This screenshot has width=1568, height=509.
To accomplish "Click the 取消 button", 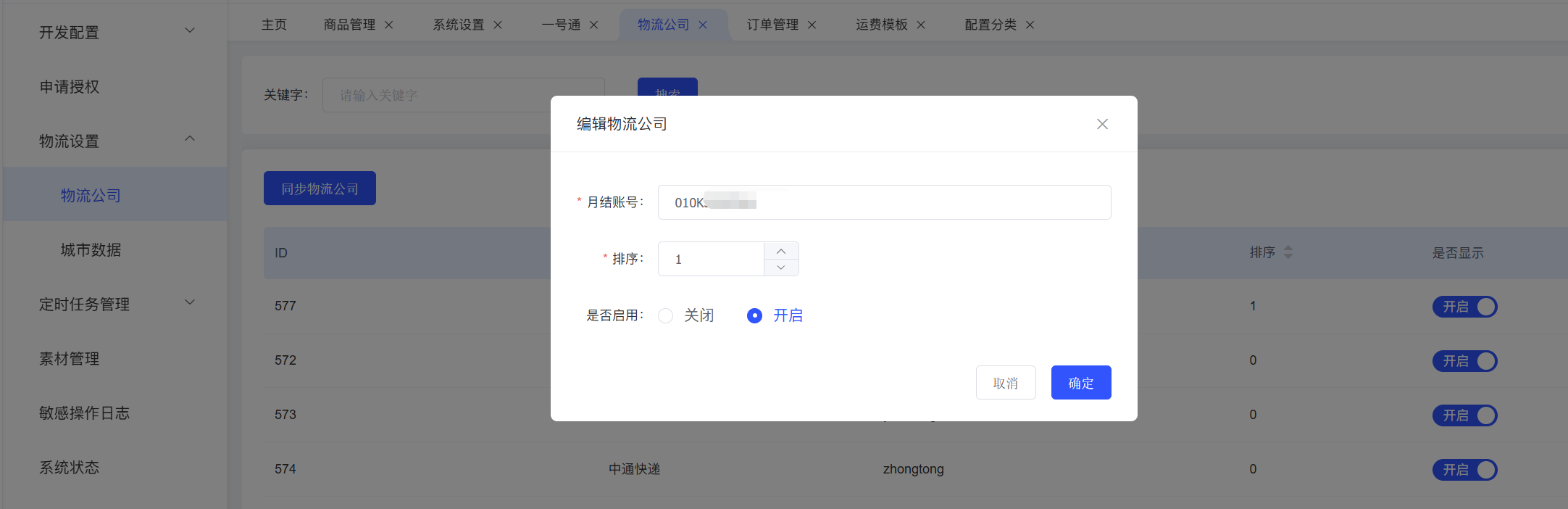I will (x=1005, y=383).
